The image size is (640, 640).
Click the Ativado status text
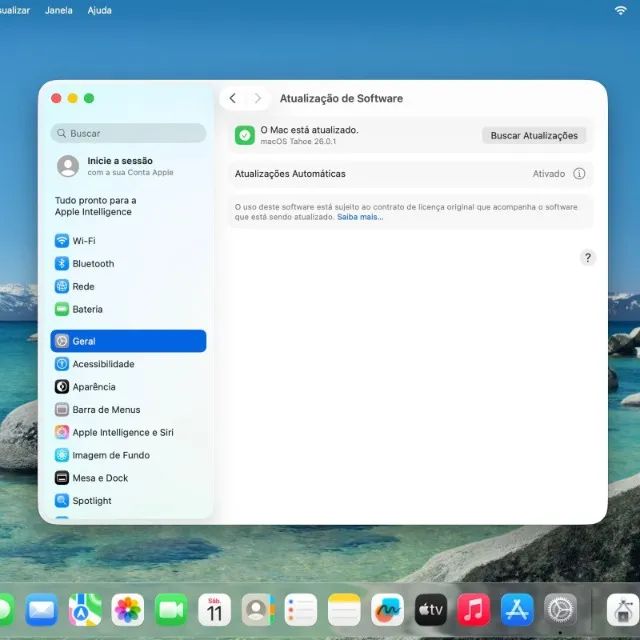[x=549, y=174]
